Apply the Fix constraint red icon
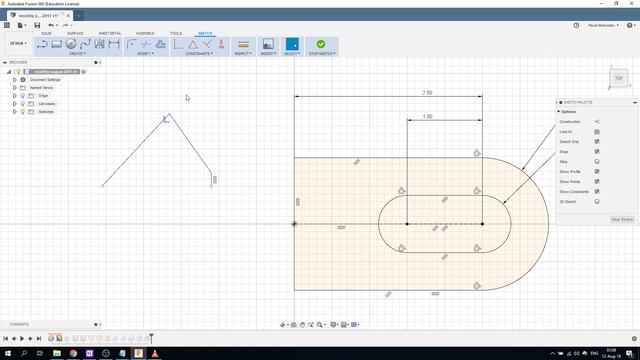The image size is (640, 360). click(222, 44)
